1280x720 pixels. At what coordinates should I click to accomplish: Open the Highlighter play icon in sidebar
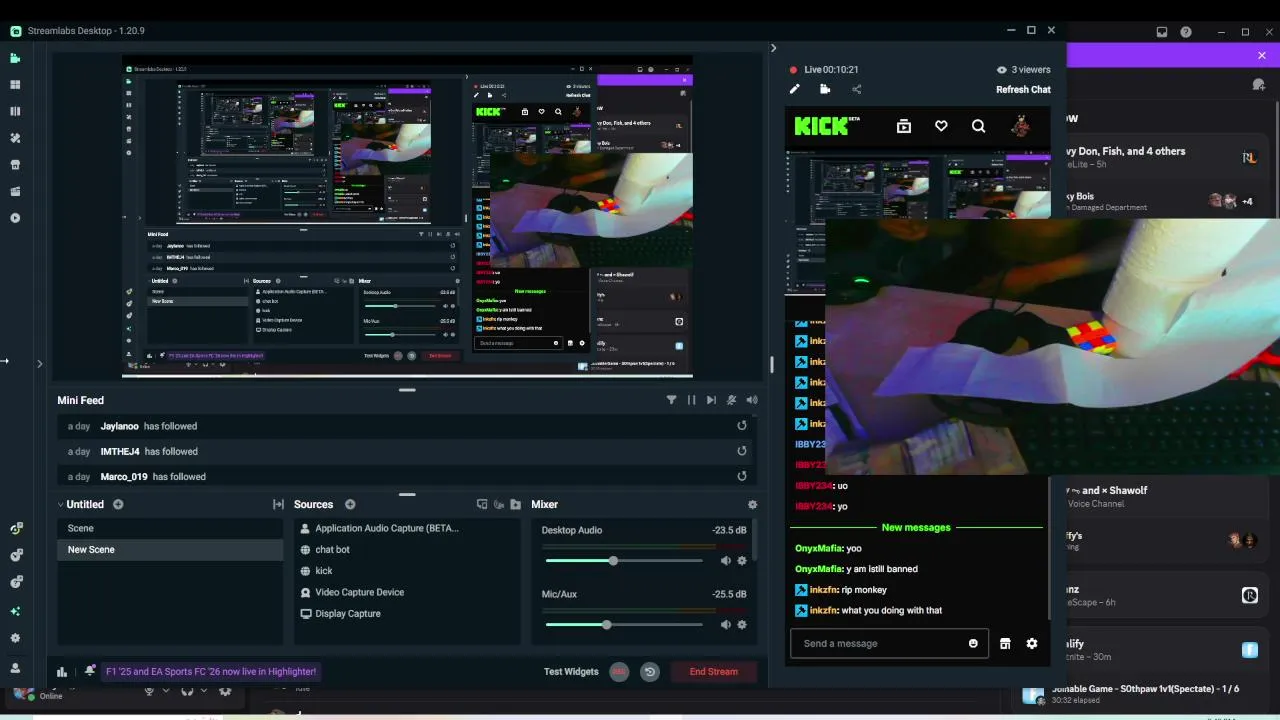coord(15,218)
